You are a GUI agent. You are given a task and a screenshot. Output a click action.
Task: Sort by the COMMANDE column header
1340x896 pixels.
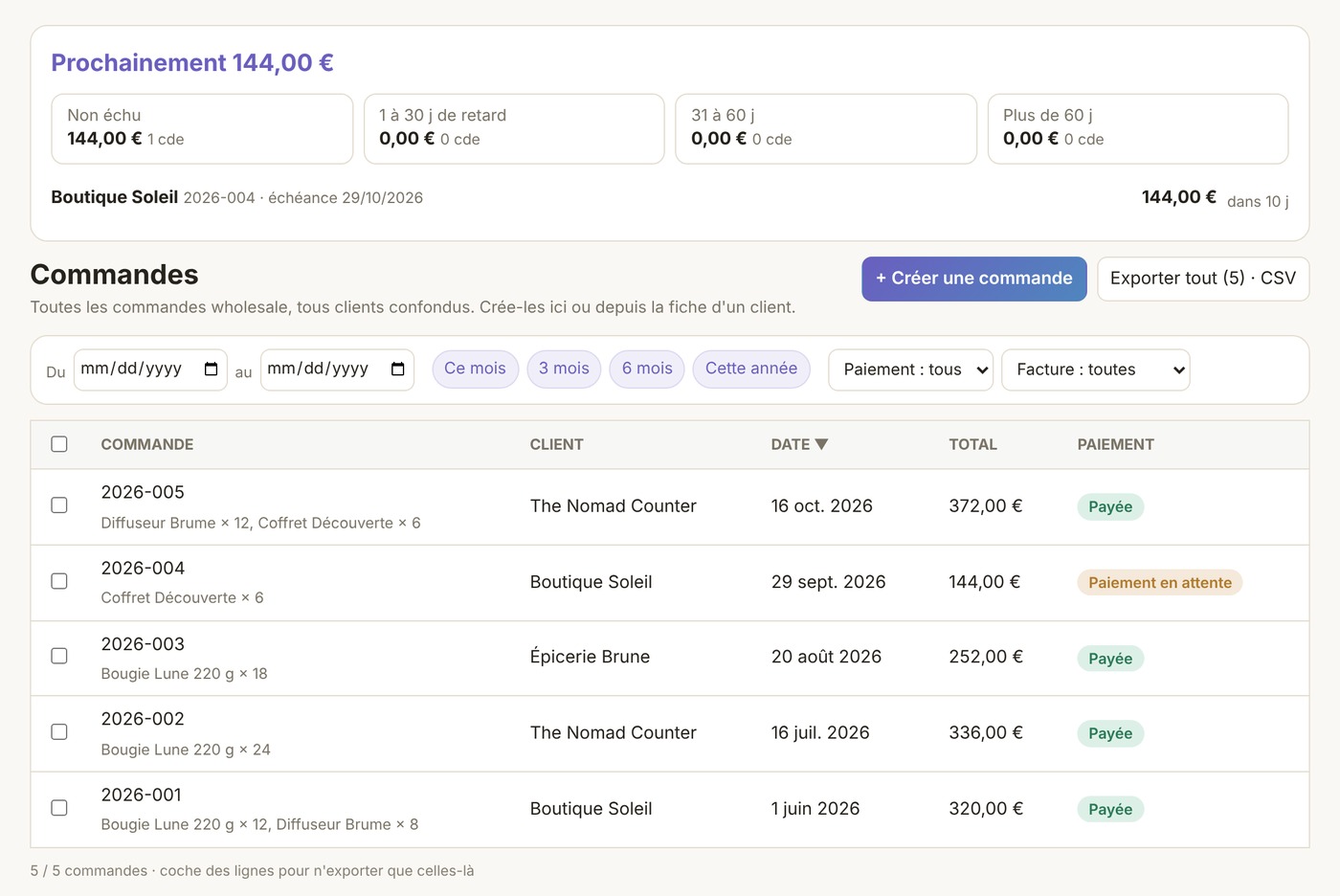(x=147, y=444)
